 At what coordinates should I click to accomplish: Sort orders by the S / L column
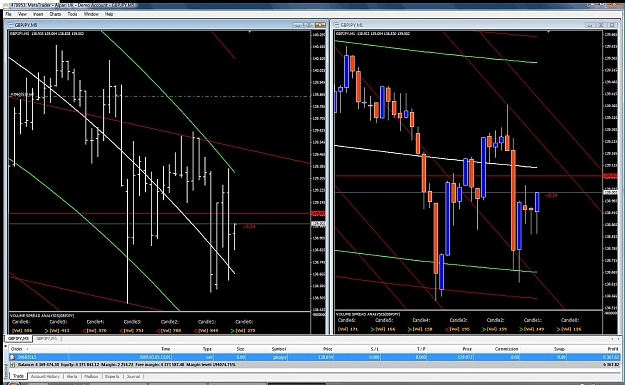click(375, 349)
